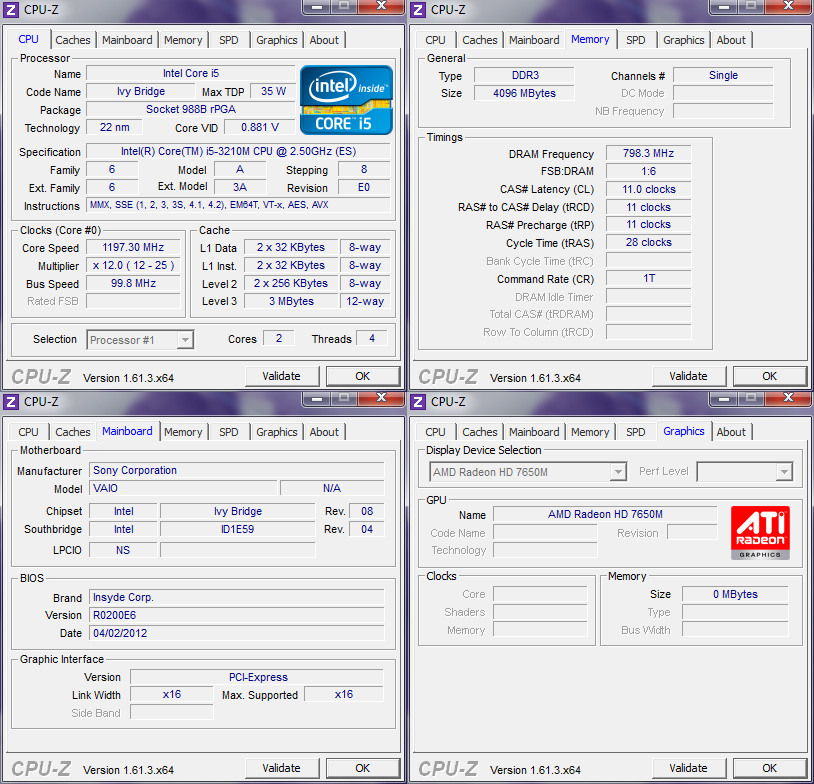Click the CPU-Z logo in the Mainboard window footer
The width and height of the screenshot is (814, 784).
(41, 768)
